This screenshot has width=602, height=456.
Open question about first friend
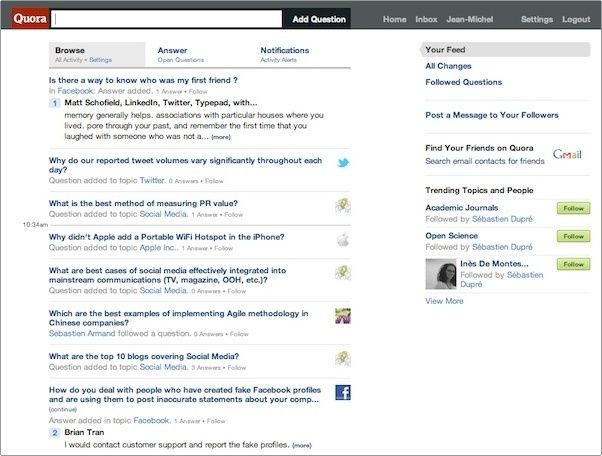point(143,80)
